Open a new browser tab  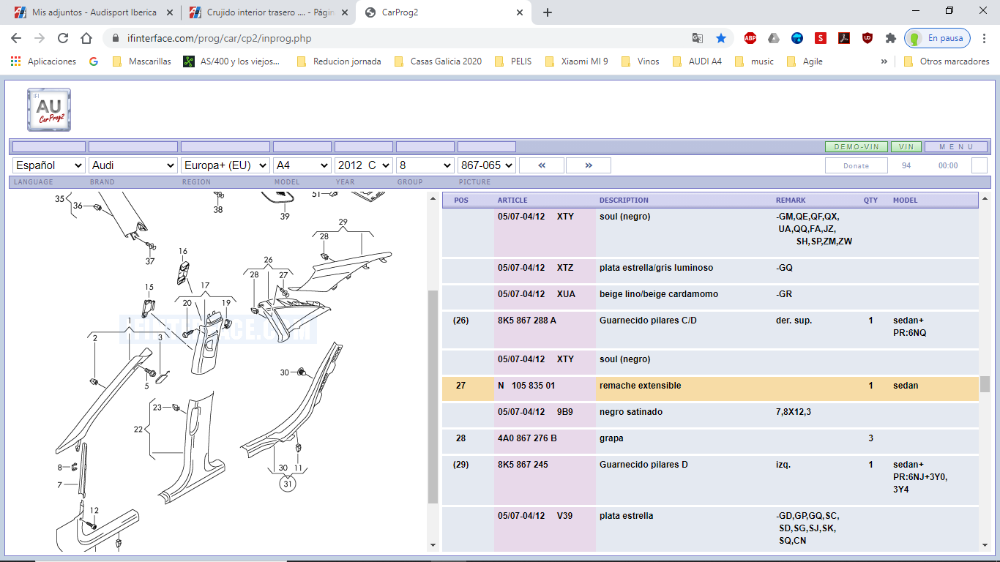pyautogui.click(x=547, y=12)
